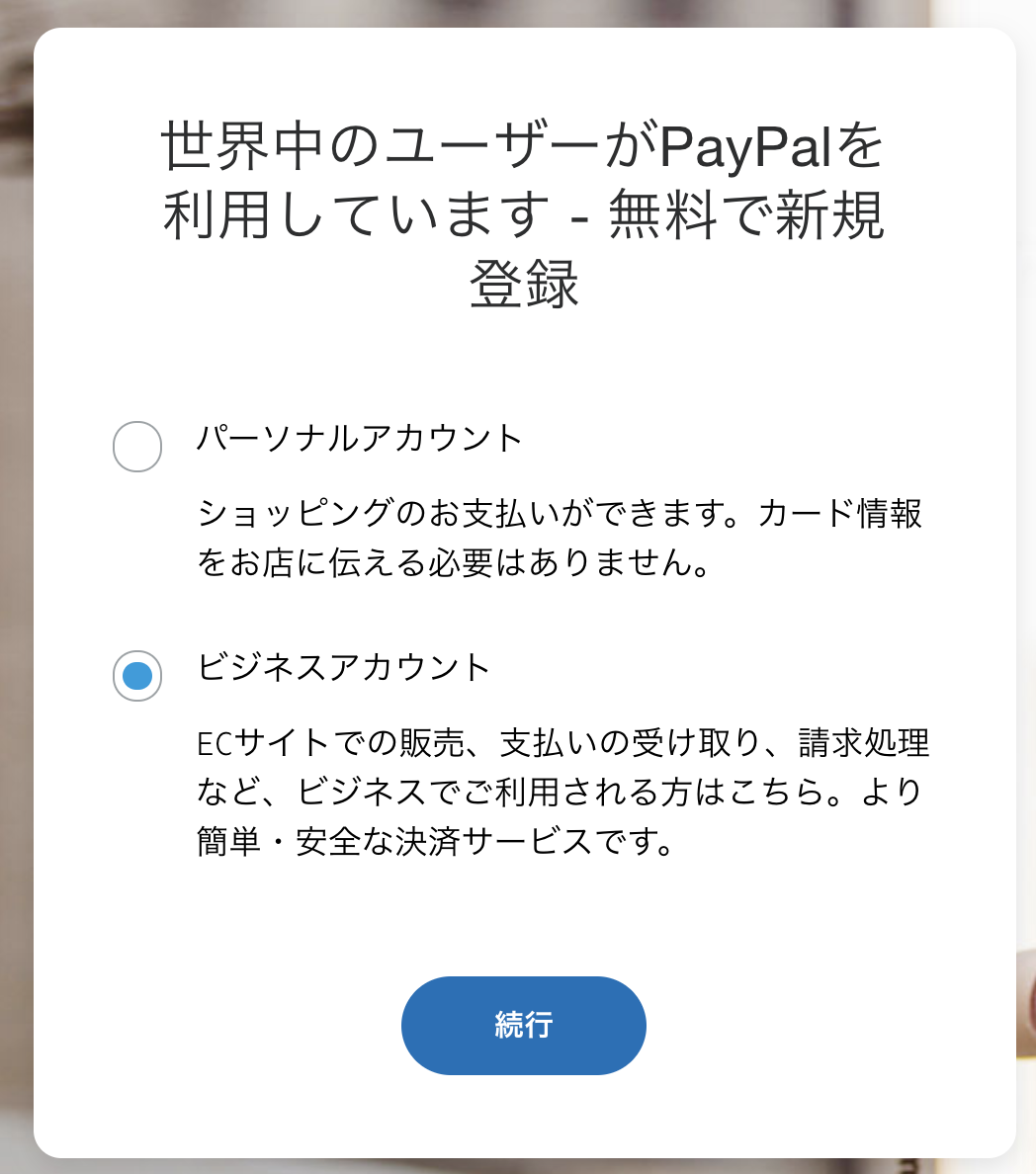Viewport: 1036px width, 1174px height.
Task: Click blurred background above the dialog
Action: (524, 13)
